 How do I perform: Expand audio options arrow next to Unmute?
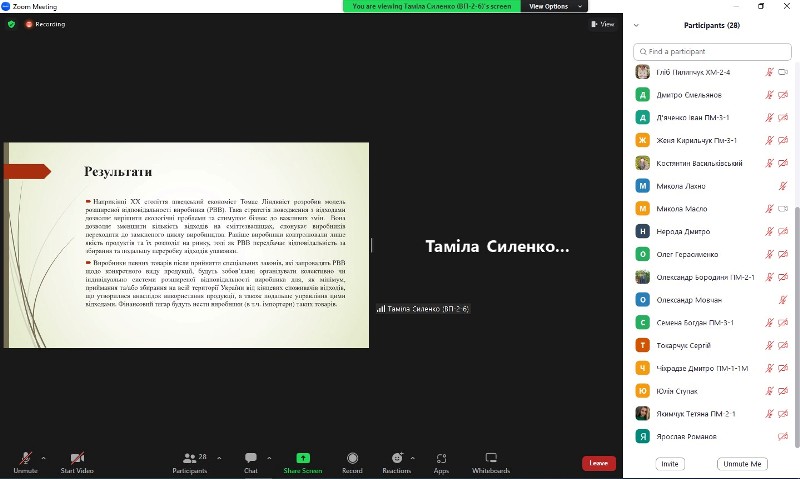(43, 458)
